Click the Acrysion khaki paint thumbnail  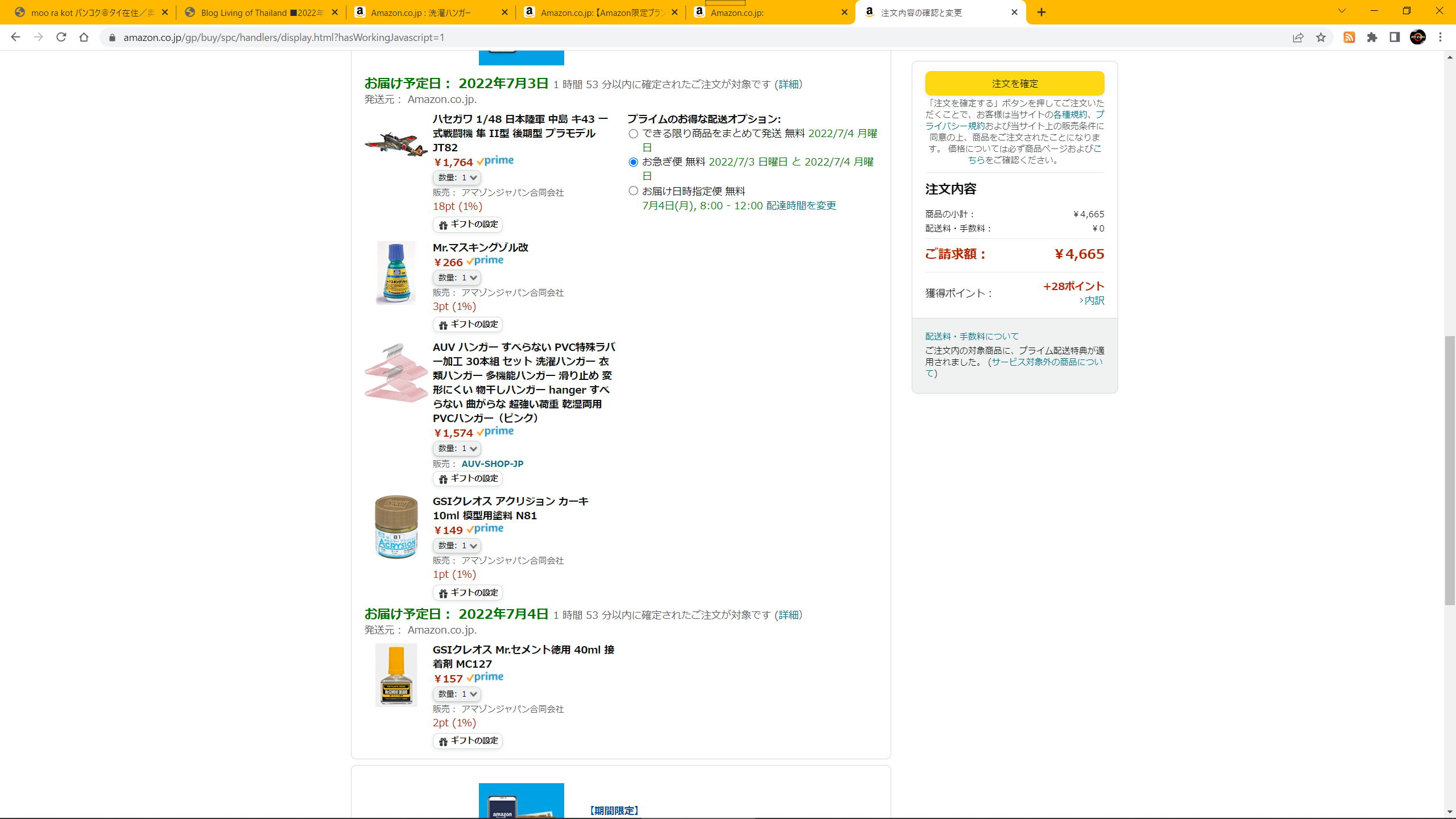pos(396,527)
